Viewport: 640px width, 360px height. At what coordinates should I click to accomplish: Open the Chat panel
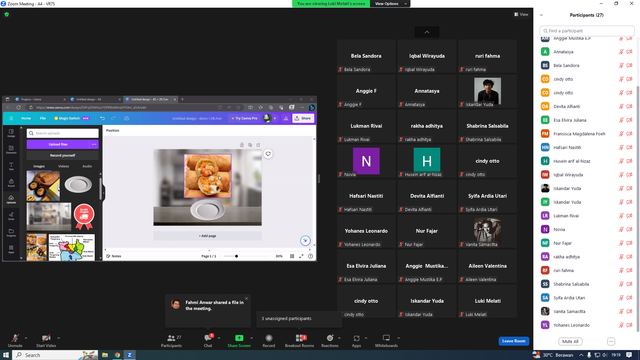tap(208, 340)
